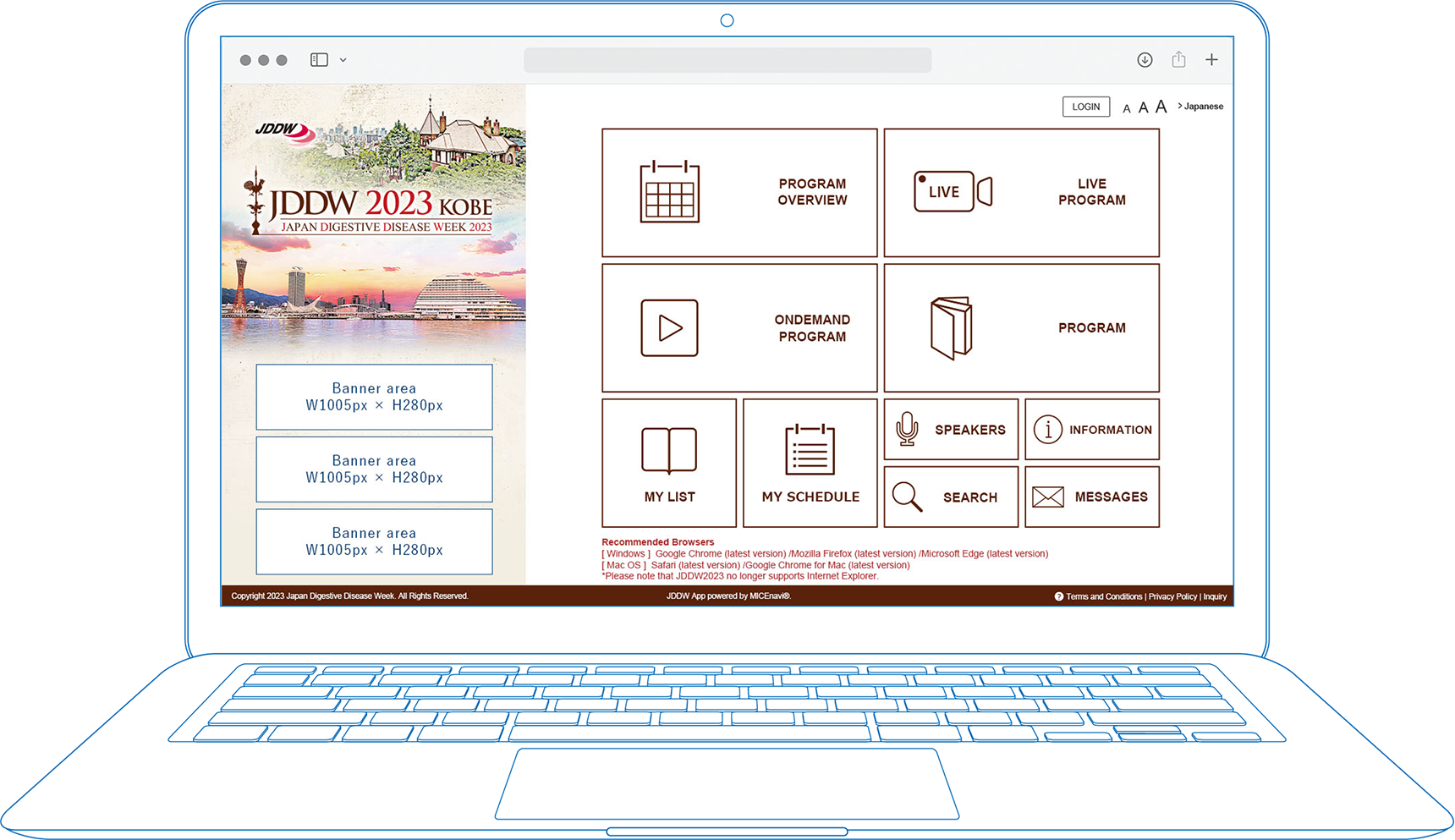1455x840 pixels.
Task: Click the Inquiry footer link
Action: [1215, 596]
